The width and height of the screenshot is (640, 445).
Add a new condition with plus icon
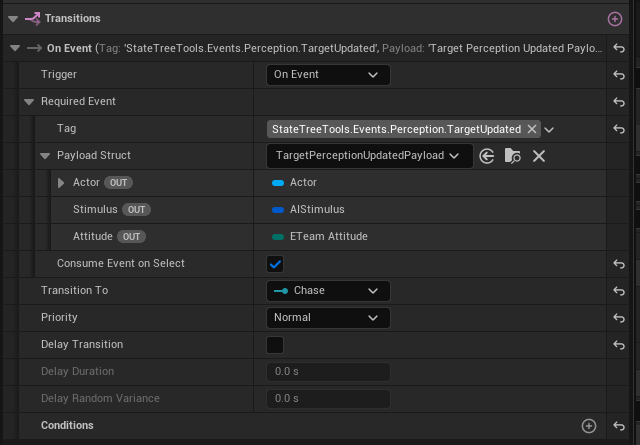[589, 426]
